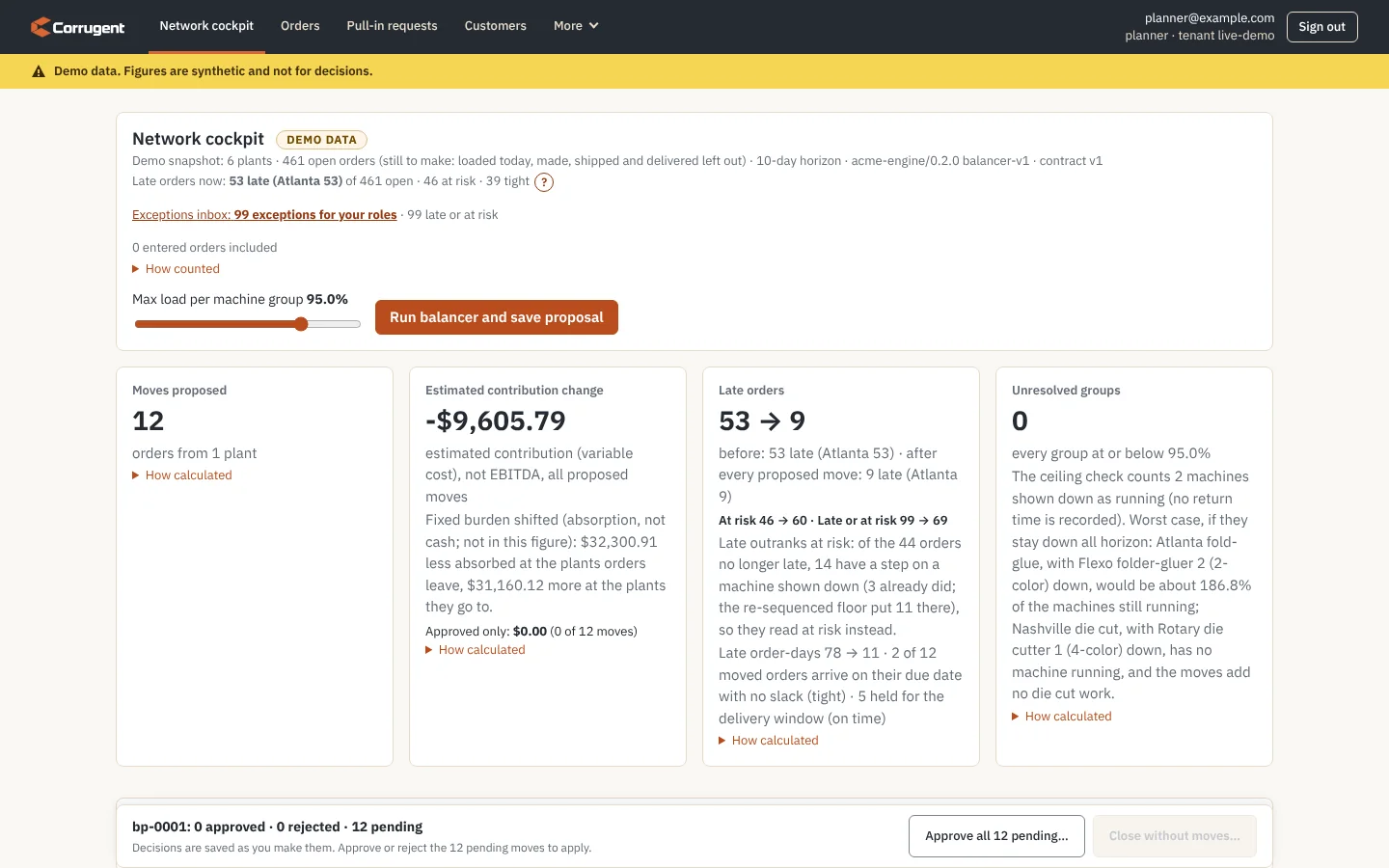Open Pull-in requests in the navigation
This screenshot has height=868, width=1389.
point(392,26)
